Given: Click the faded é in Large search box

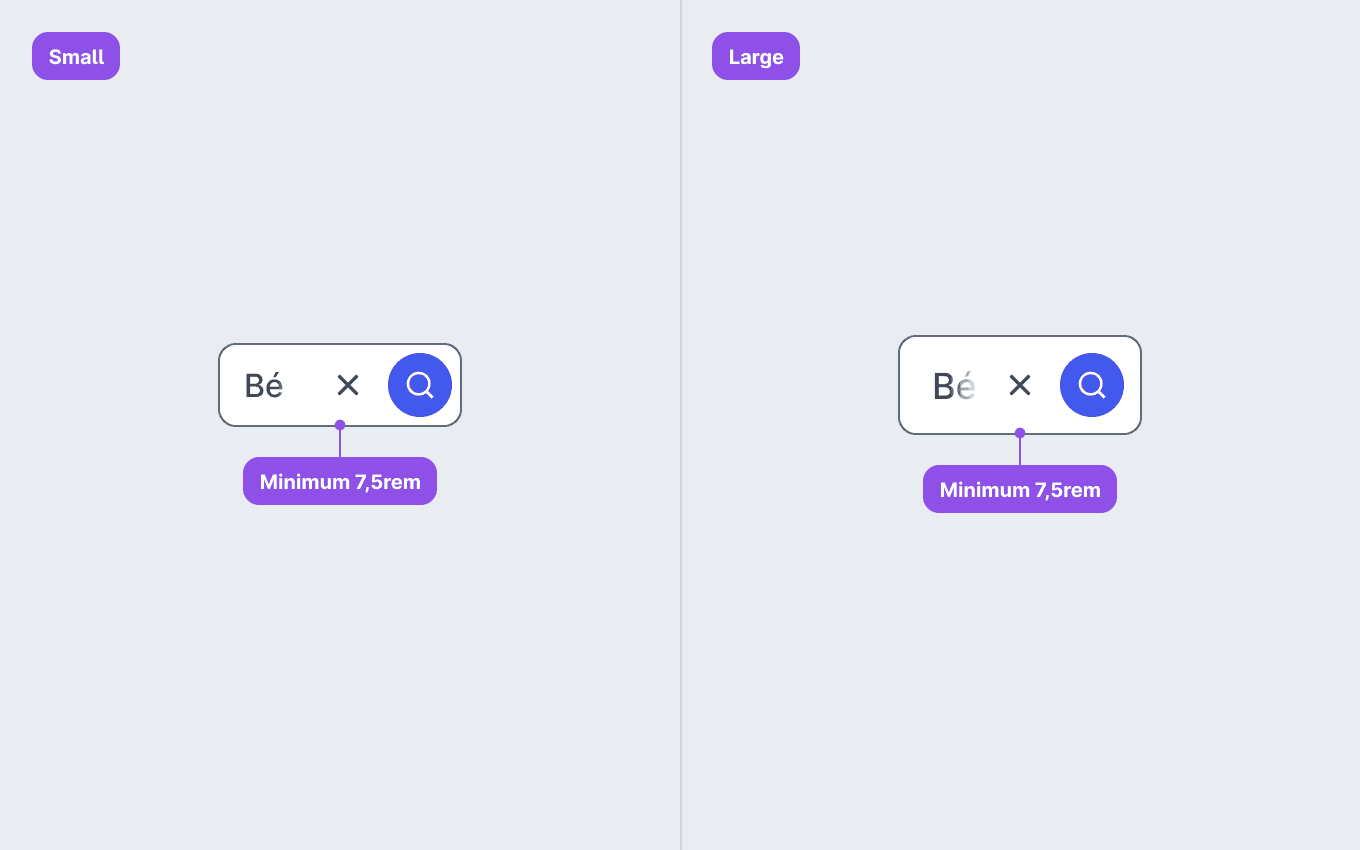Looking at the screenshot, I should (x=966, y=386).
